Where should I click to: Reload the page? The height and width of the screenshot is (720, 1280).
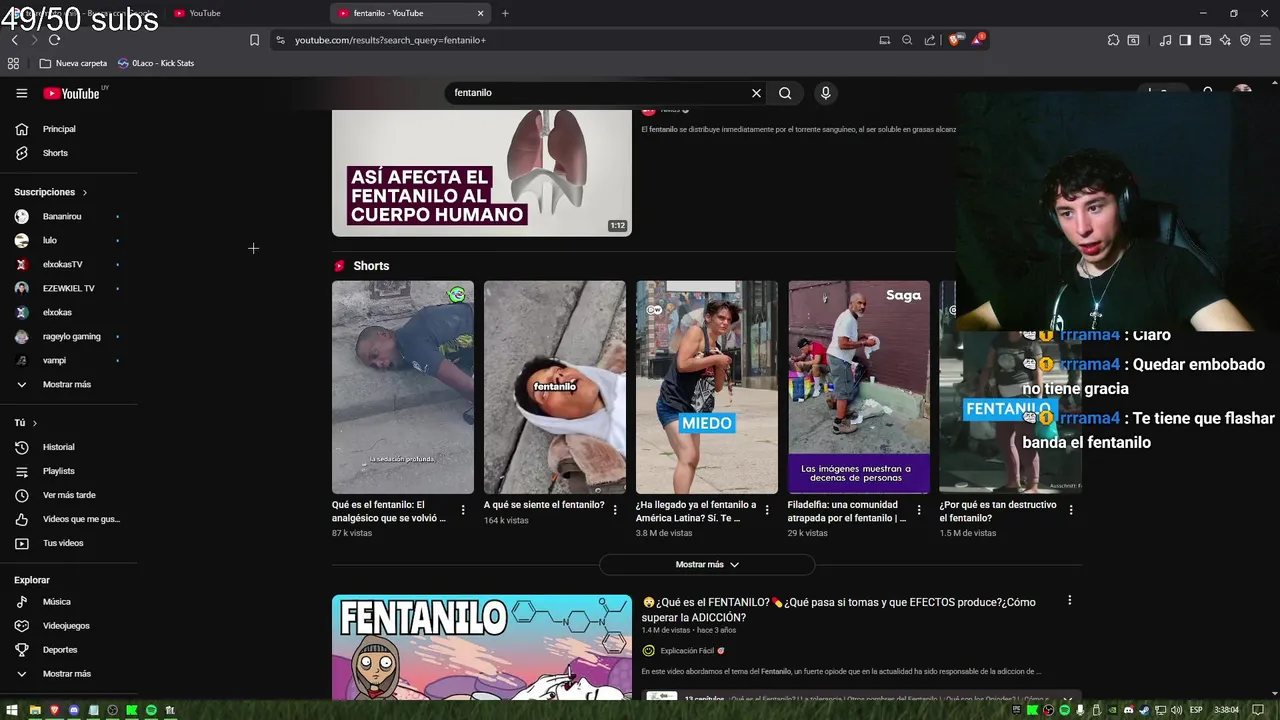pos(54,40)
